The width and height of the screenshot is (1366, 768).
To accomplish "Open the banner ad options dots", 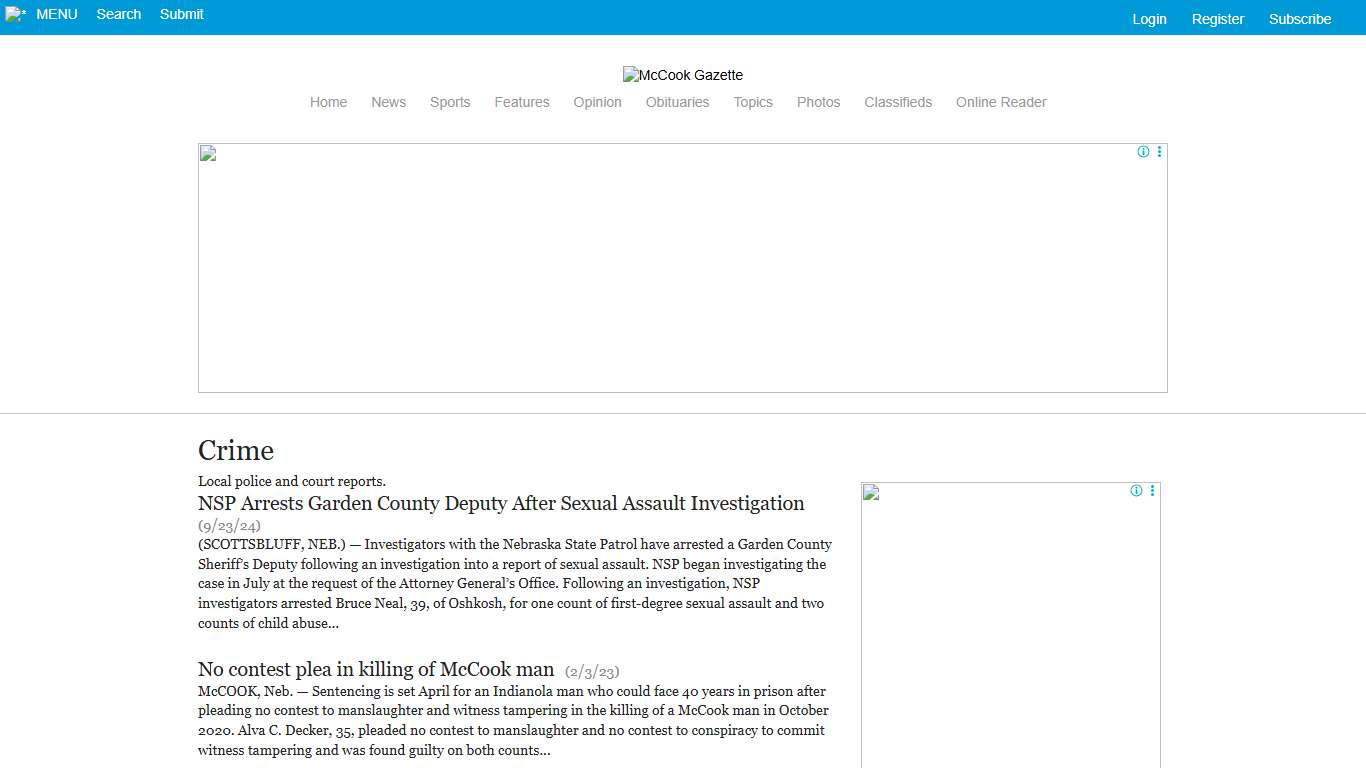I will point(1159,152).
